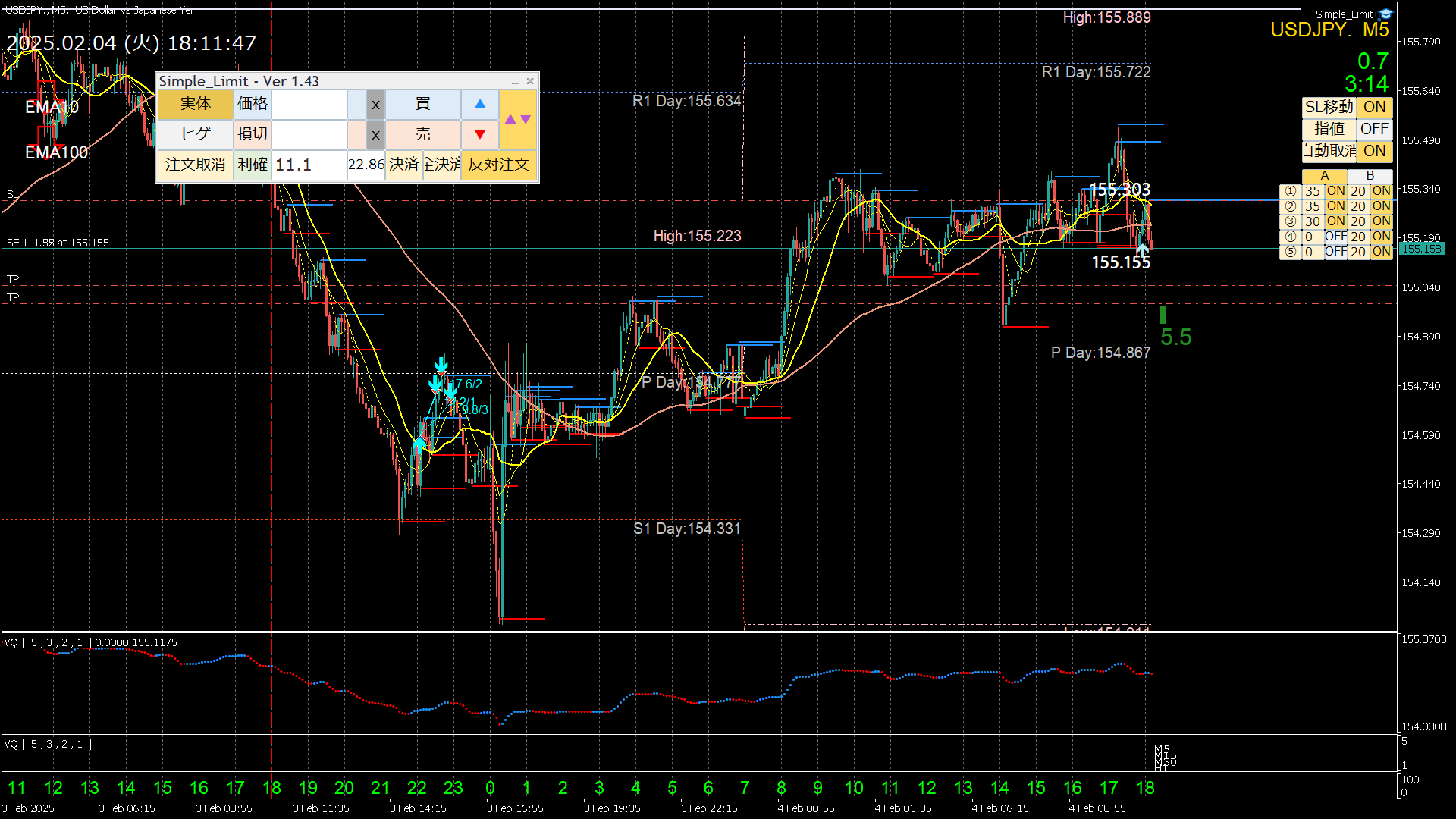Minimize the Simple_Limit panel
Viewport: 1456px width, 819px height.
coord(516,81)
